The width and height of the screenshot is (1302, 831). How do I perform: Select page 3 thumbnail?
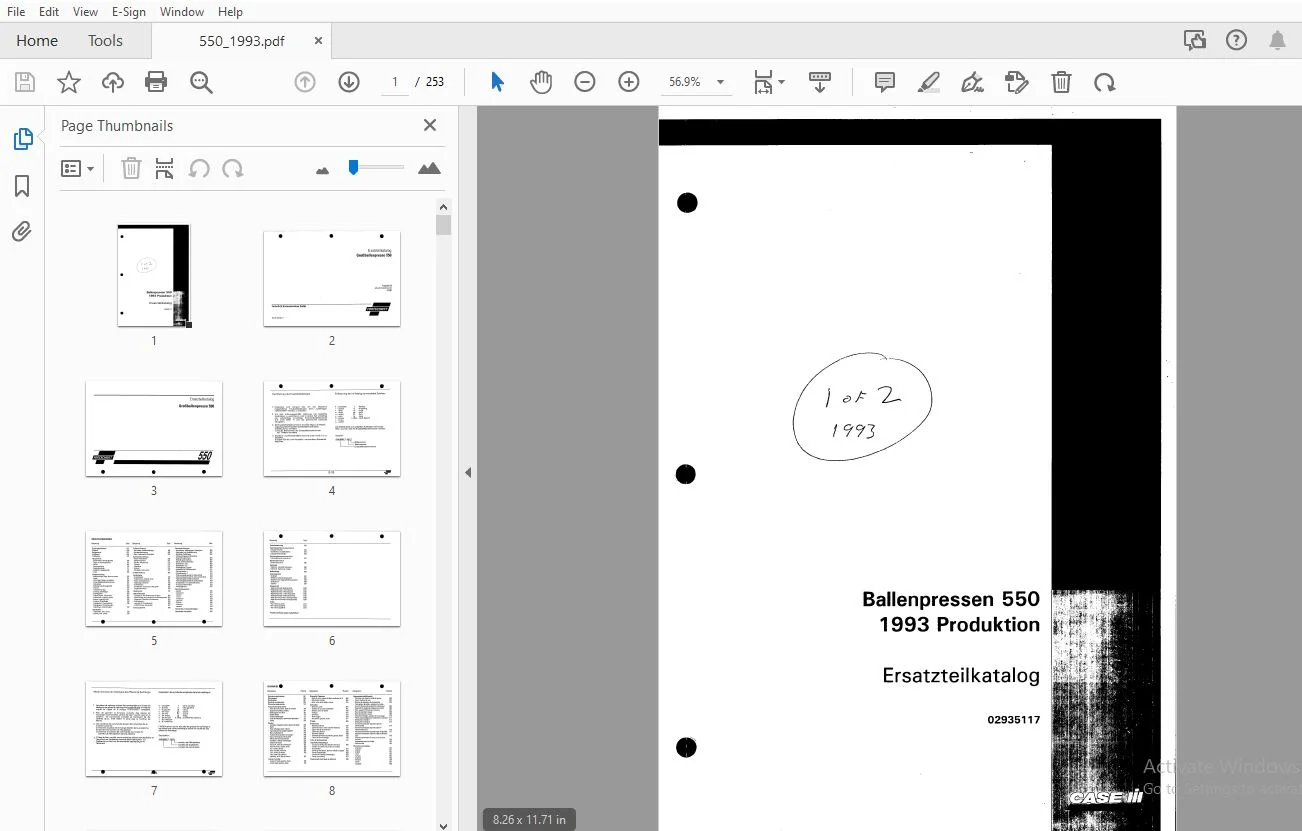point(154,429)
